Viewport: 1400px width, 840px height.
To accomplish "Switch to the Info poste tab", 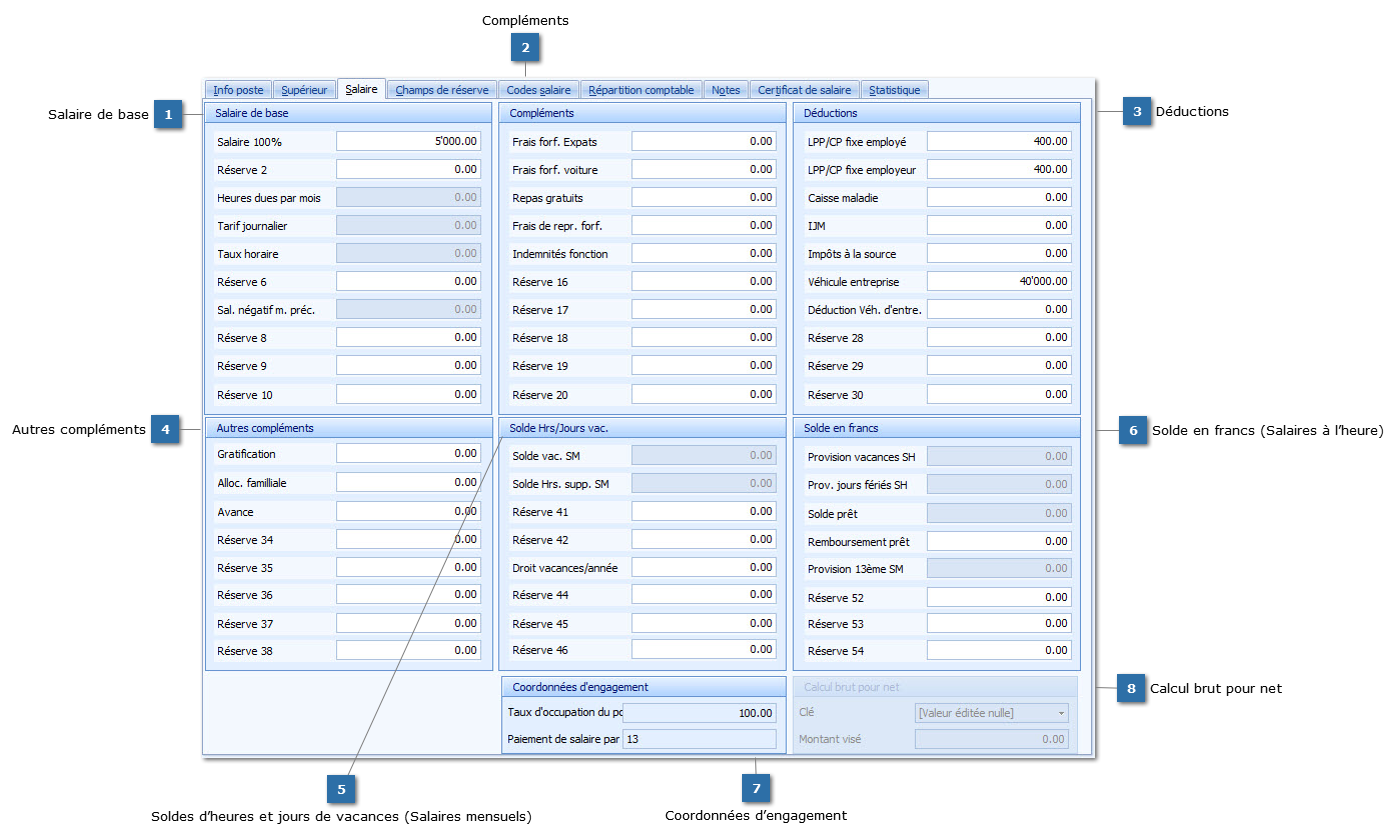I will [238, 90].
